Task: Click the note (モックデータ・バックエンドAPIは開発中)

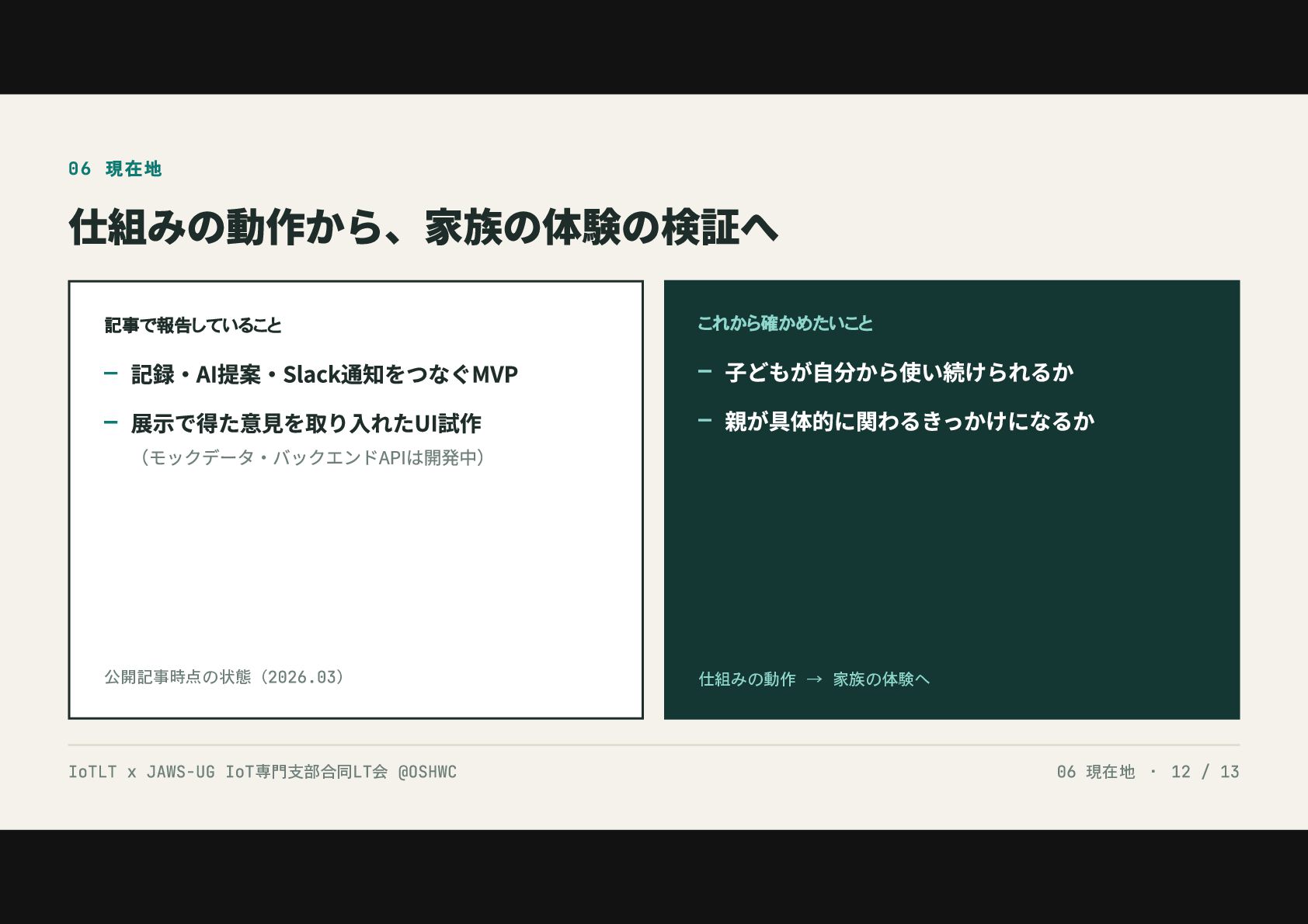Action: pos(312,457)
